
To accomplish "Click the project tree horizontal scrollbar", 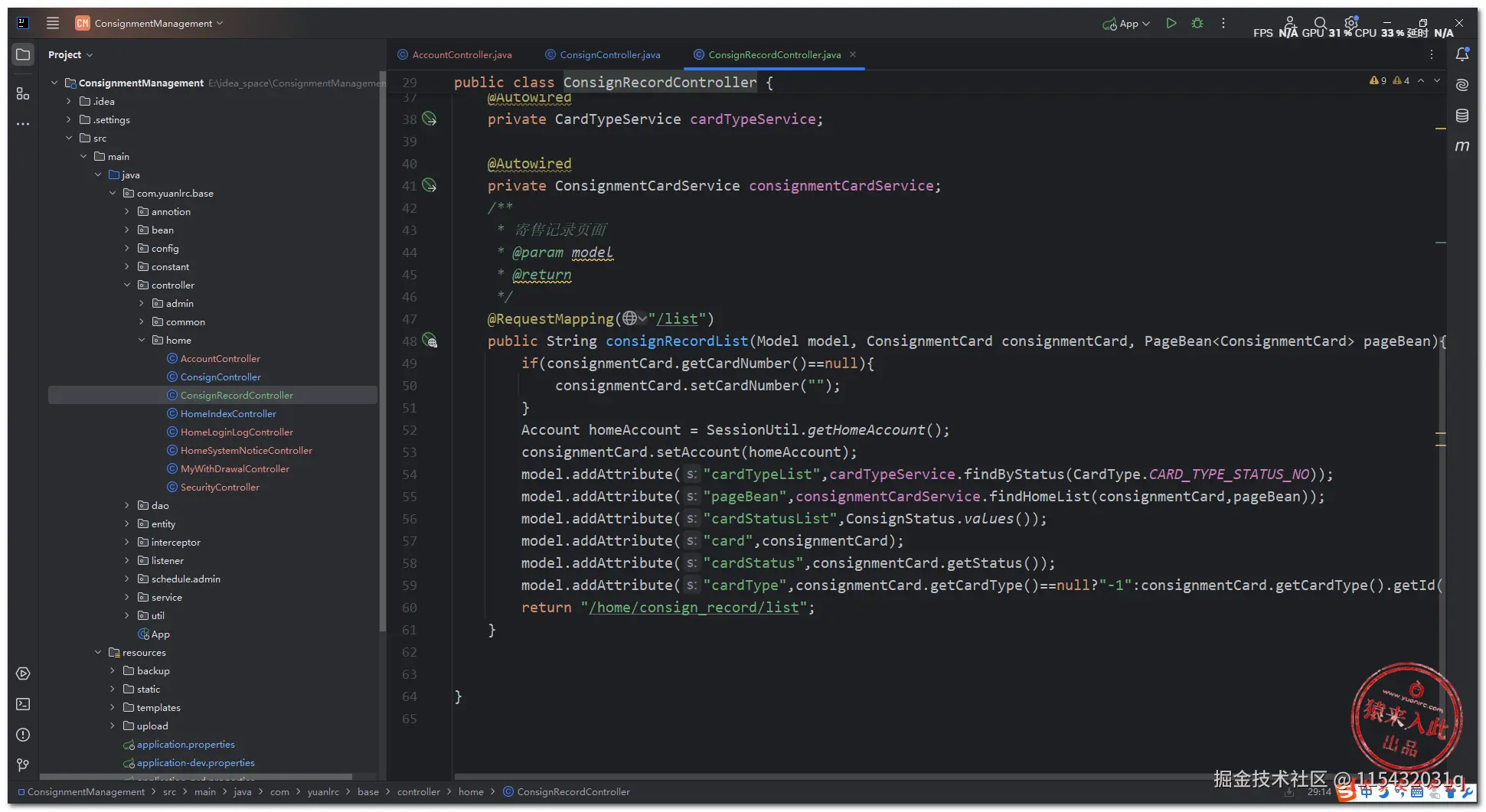I will click(196, 777).
